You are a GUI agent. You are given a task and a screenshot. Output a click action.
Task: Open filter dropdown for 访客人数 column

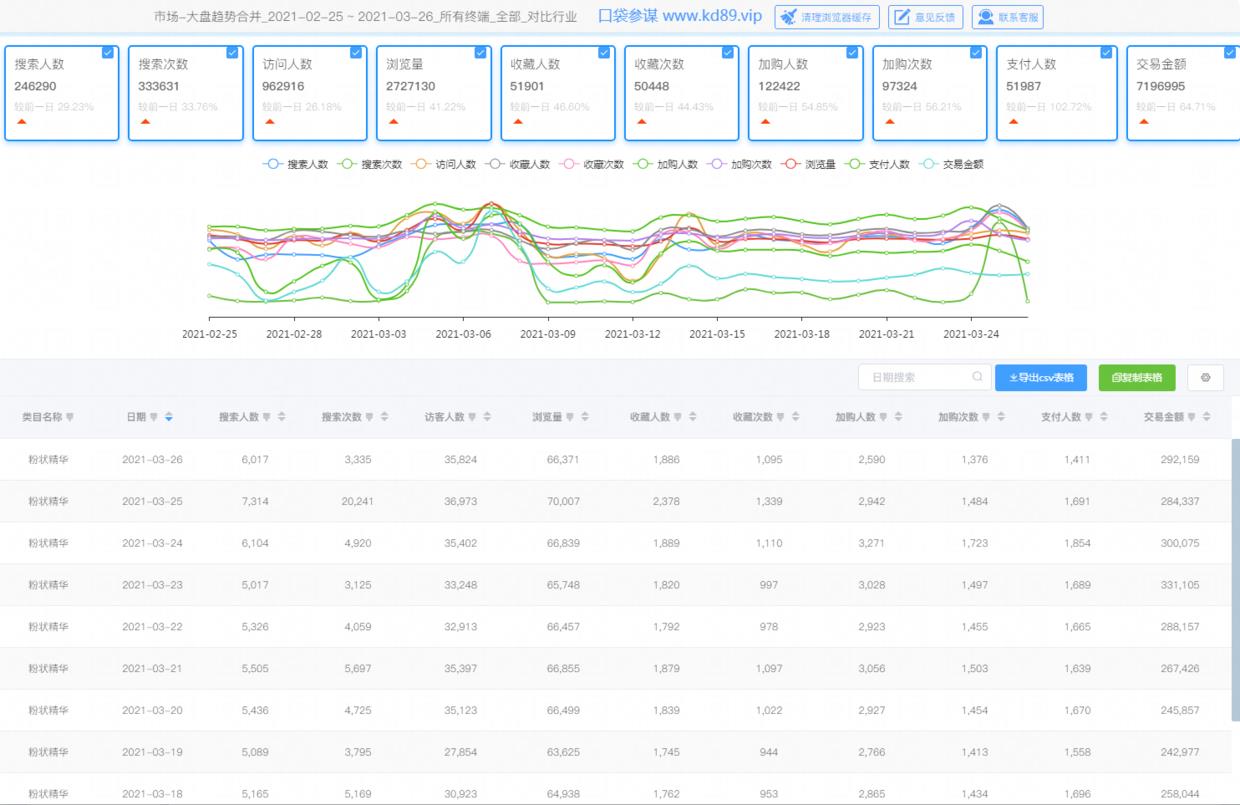point(474,417)
